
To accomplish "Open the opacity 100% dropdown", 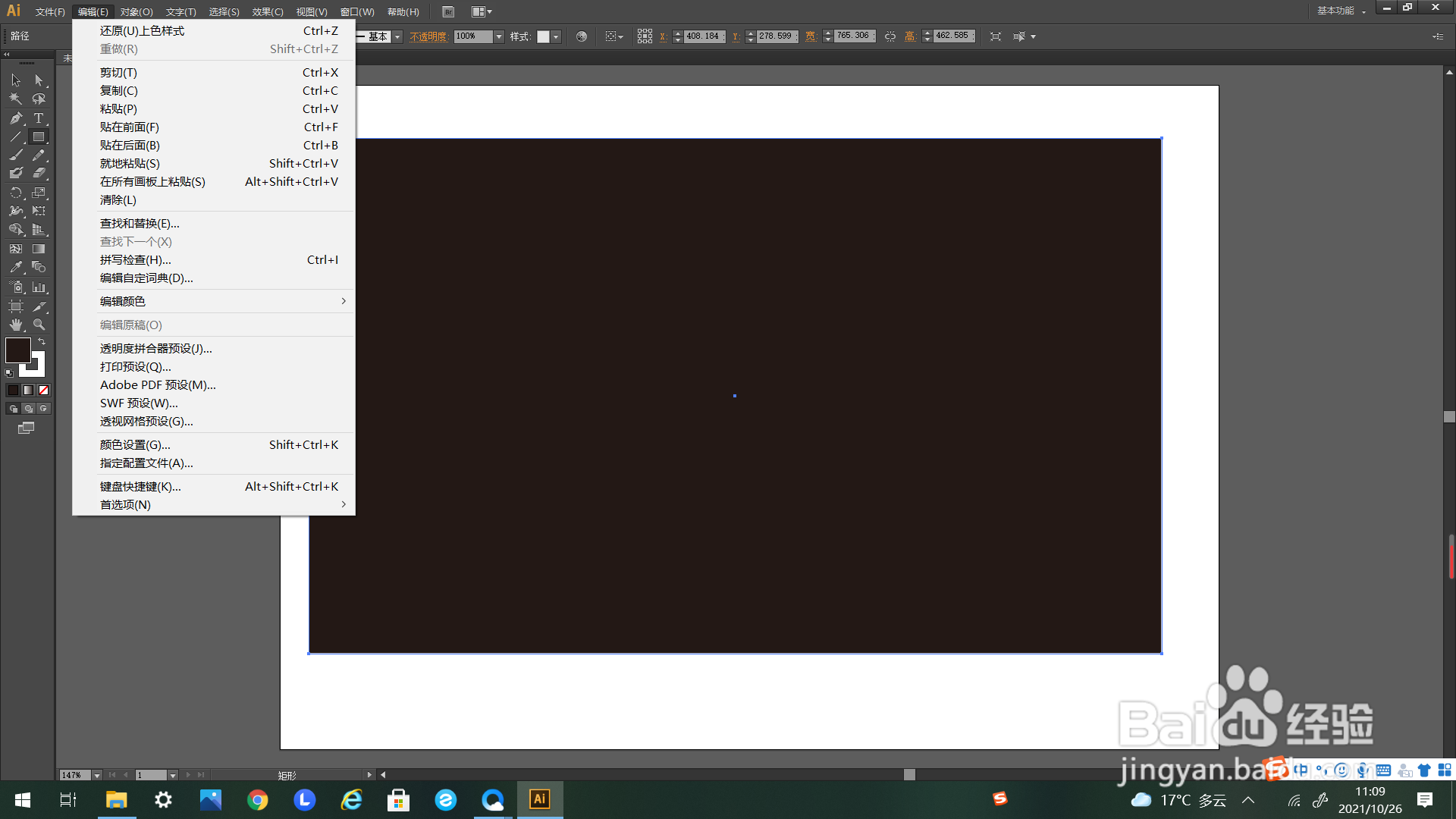I will click(499, 36).
